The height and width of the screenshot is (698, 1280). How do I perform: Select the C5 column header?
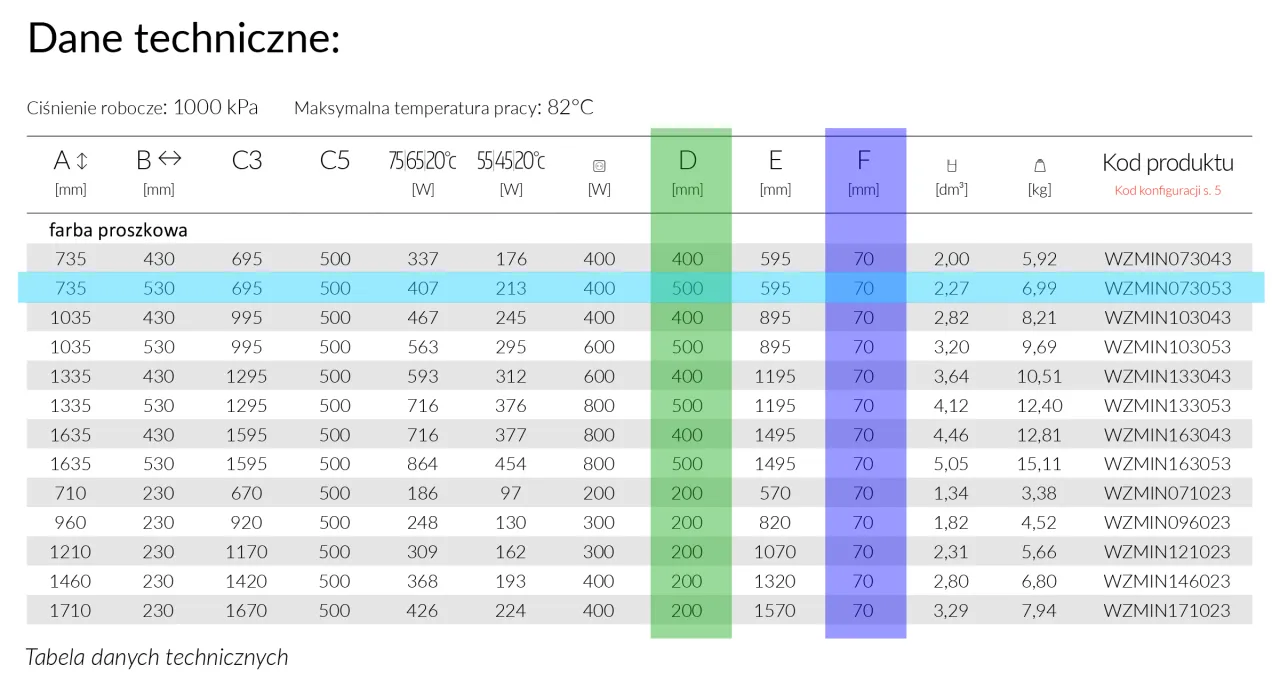(334, 161)
